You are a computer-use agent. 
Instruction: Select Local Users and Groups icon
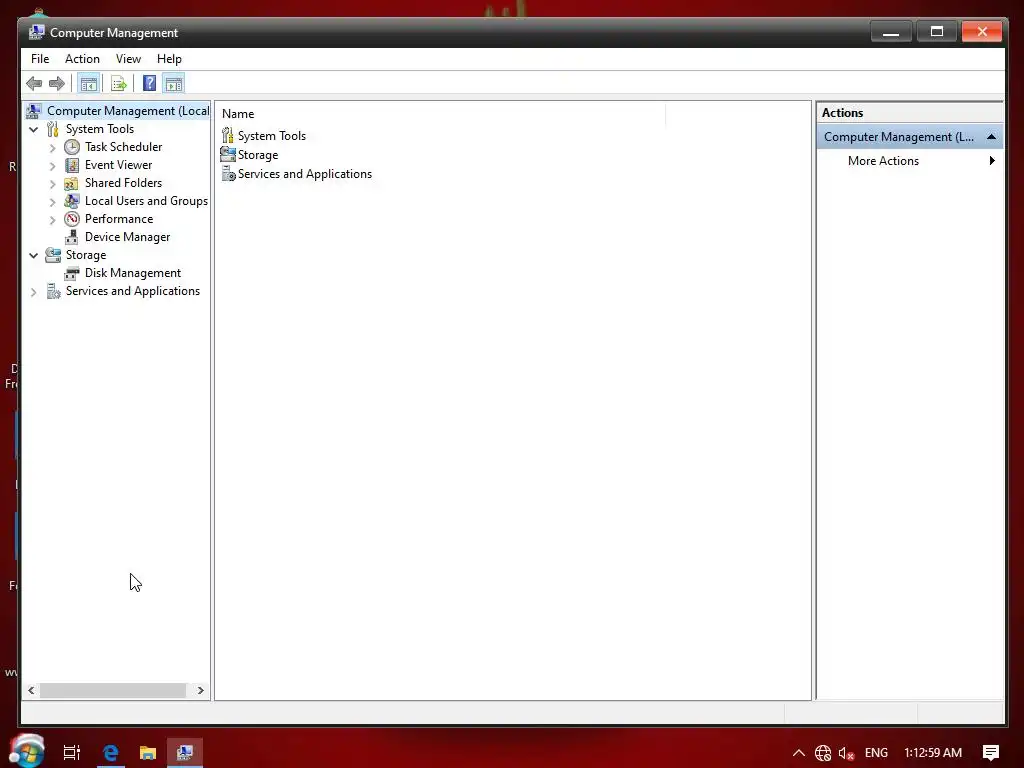point(72,201)
